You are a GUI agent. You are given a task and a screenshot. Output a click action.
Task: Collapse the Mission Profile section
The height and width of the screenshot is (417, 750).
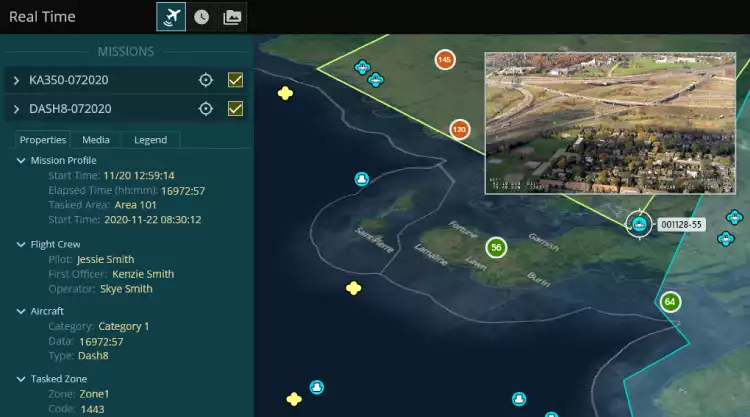tap(21, 160)
